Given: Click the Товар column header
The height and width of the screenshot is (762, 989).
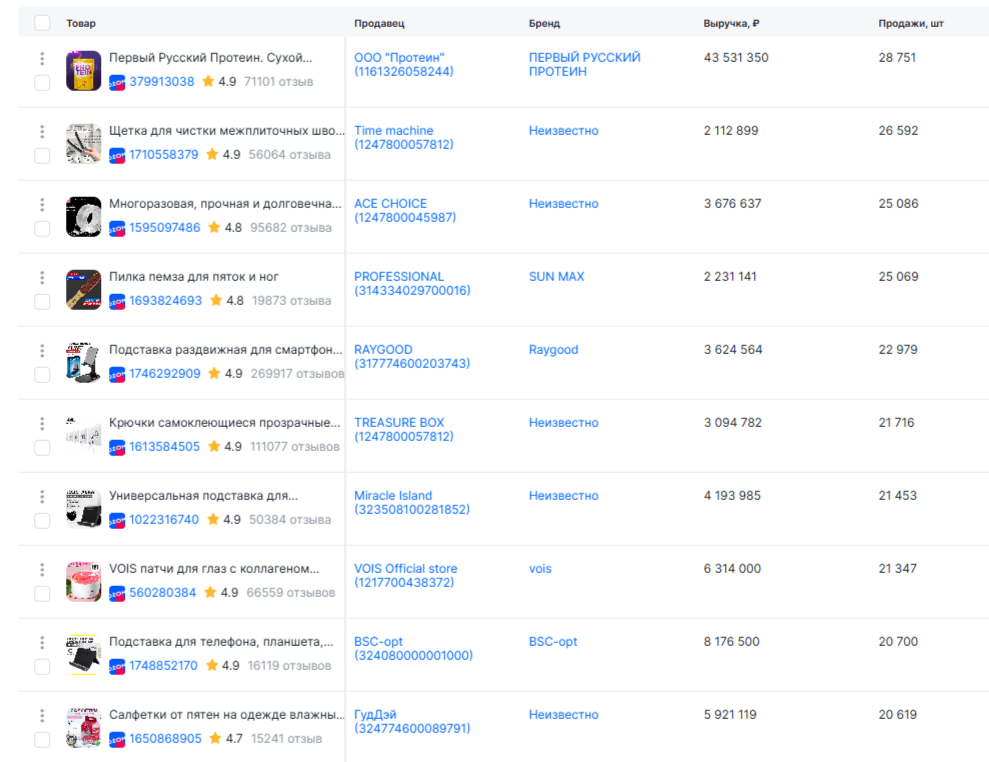Looking at the screenshot, I should 81,23.
